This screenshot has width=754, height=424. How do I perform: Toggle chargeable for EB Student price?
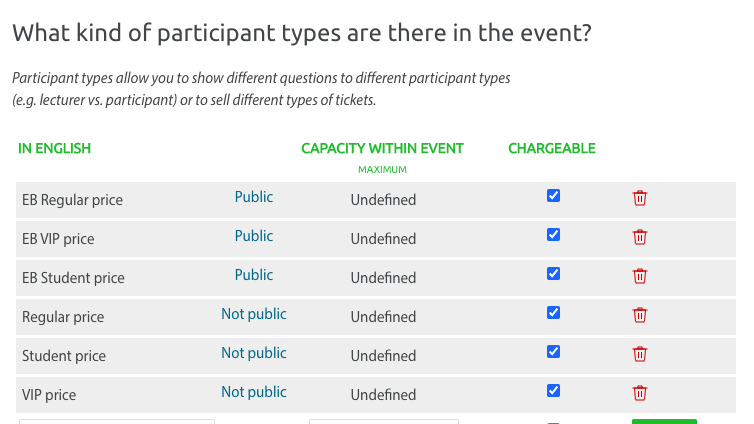click(553, 274)
